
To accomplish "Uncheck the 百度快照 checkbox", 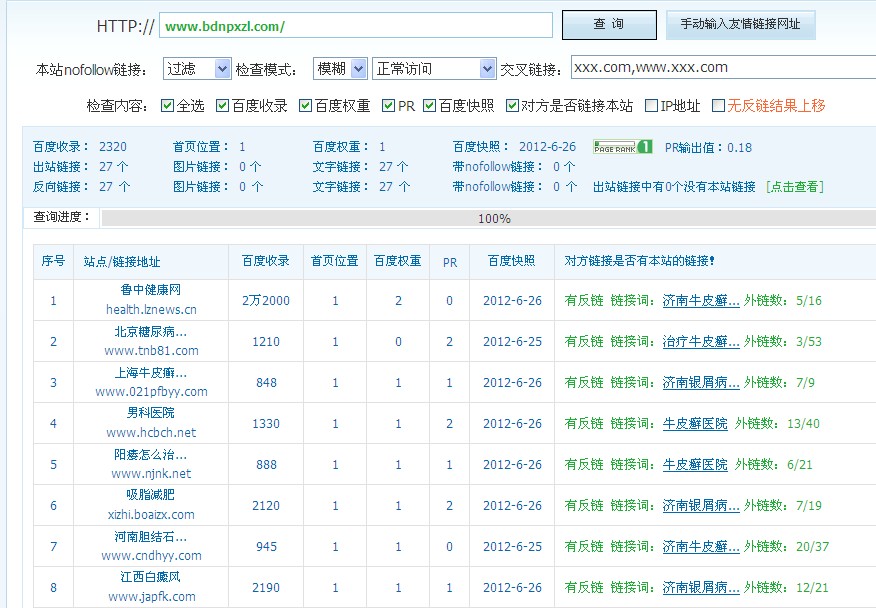I will point(430,105).
